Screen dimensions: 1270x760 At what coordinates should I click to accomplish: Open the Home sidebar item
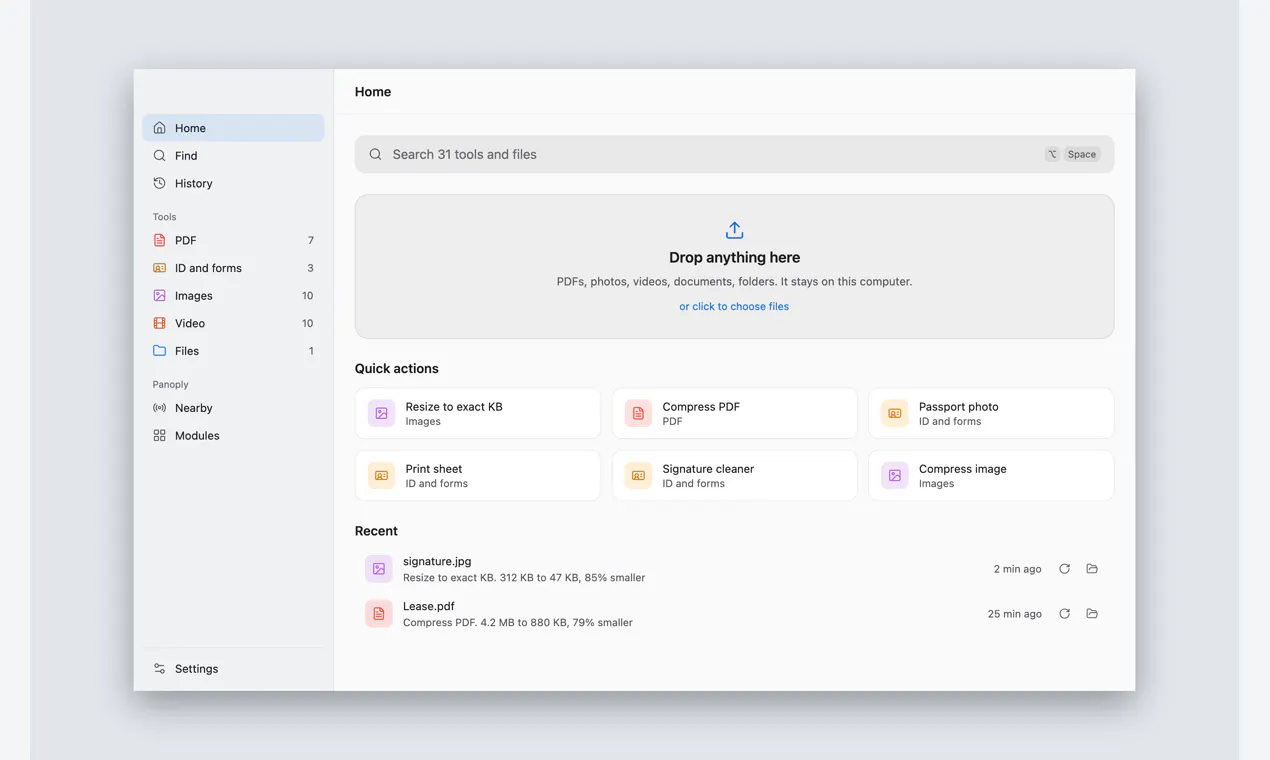pyautogui.click(x=233, y=128)
